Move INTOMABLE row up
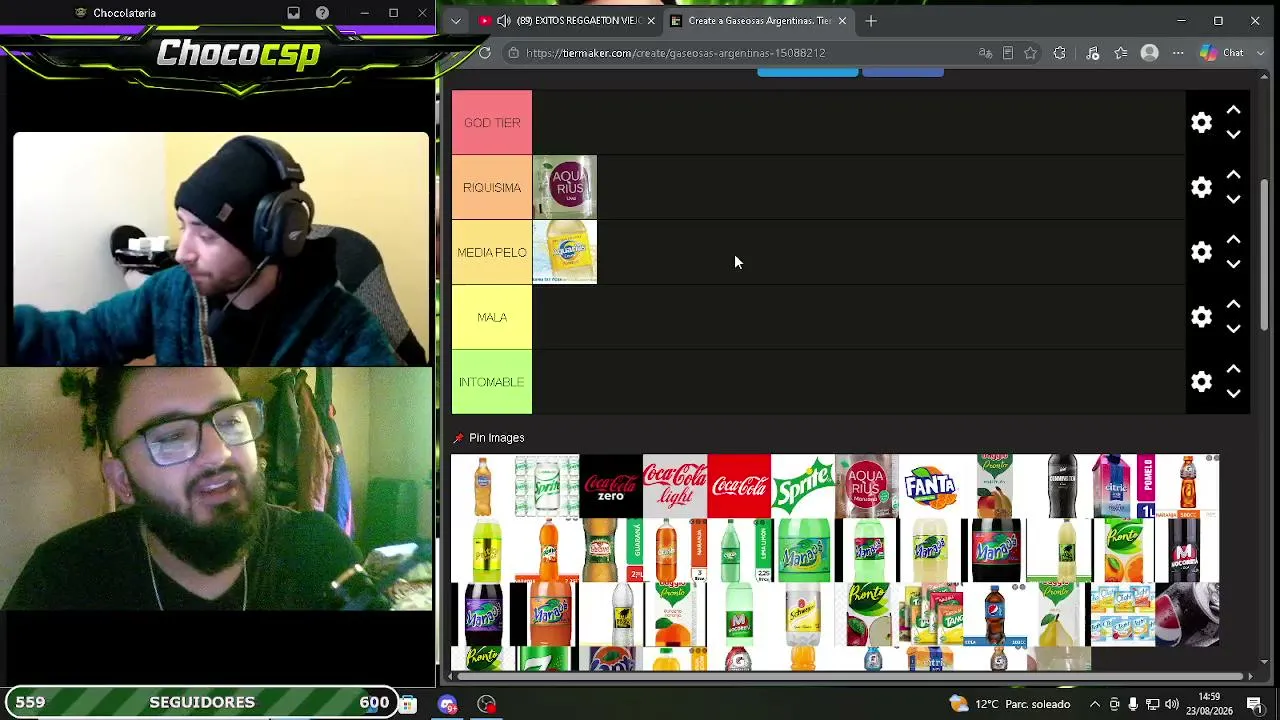This screenshot has width=1280, height=720. click(x=1234, y=370)
